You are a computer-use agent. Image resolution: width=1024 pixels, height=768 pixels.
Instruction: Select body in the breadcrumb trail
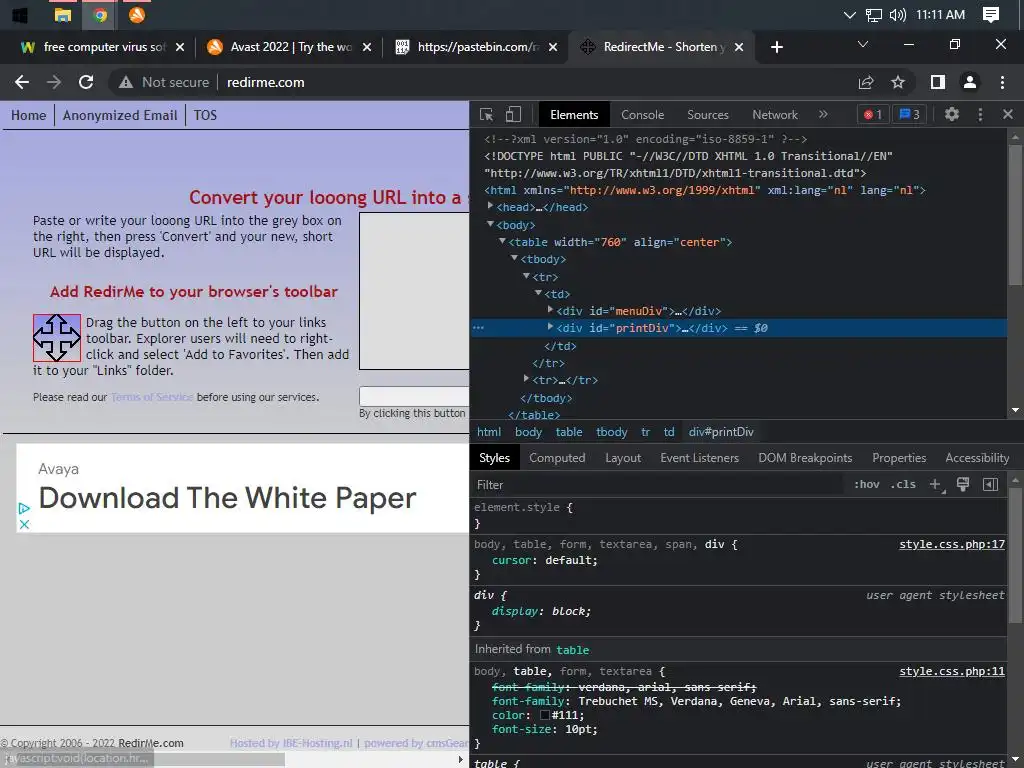point(528,432)
